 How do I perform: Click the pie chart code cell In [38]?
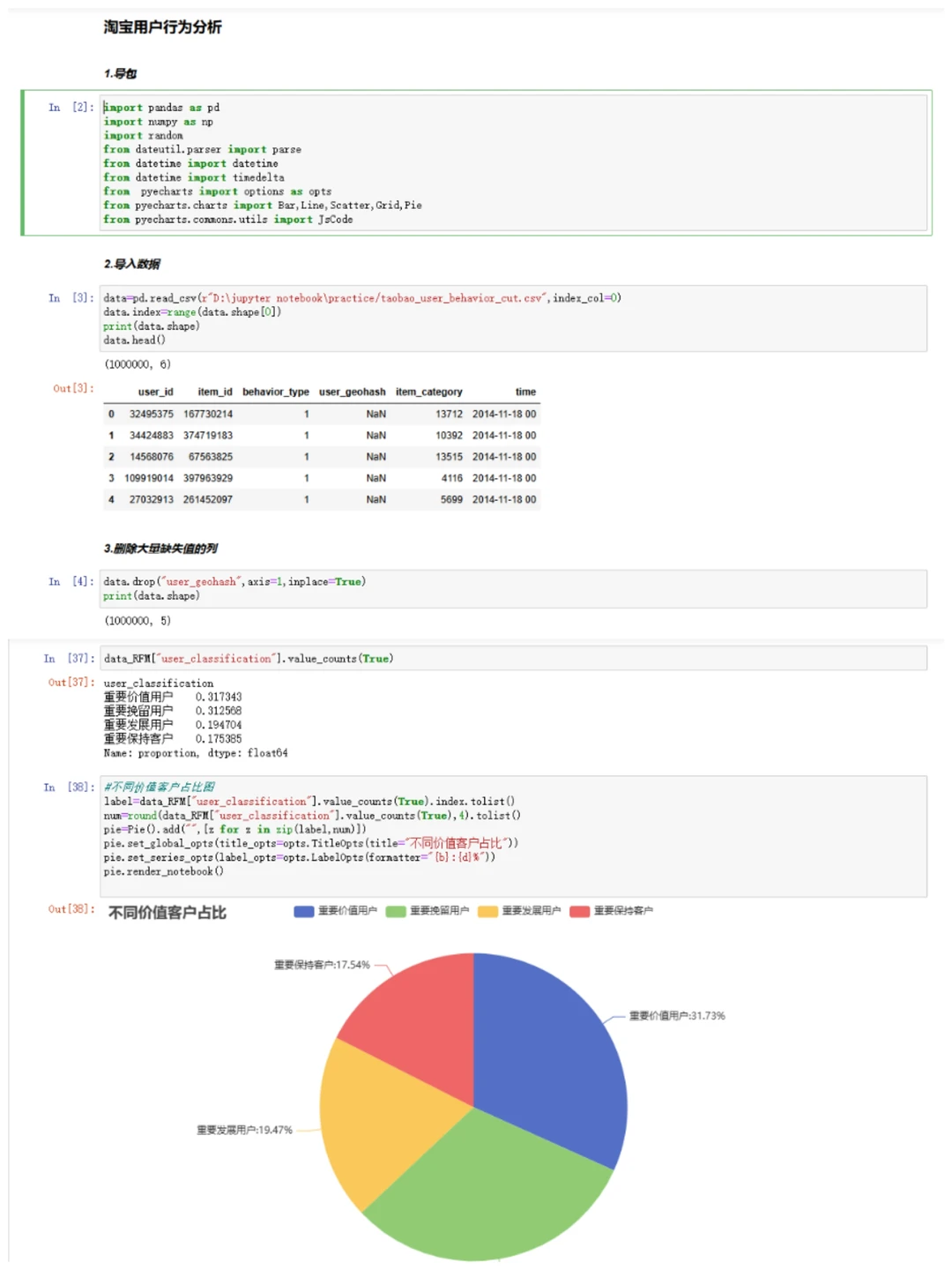click(513, 836)
